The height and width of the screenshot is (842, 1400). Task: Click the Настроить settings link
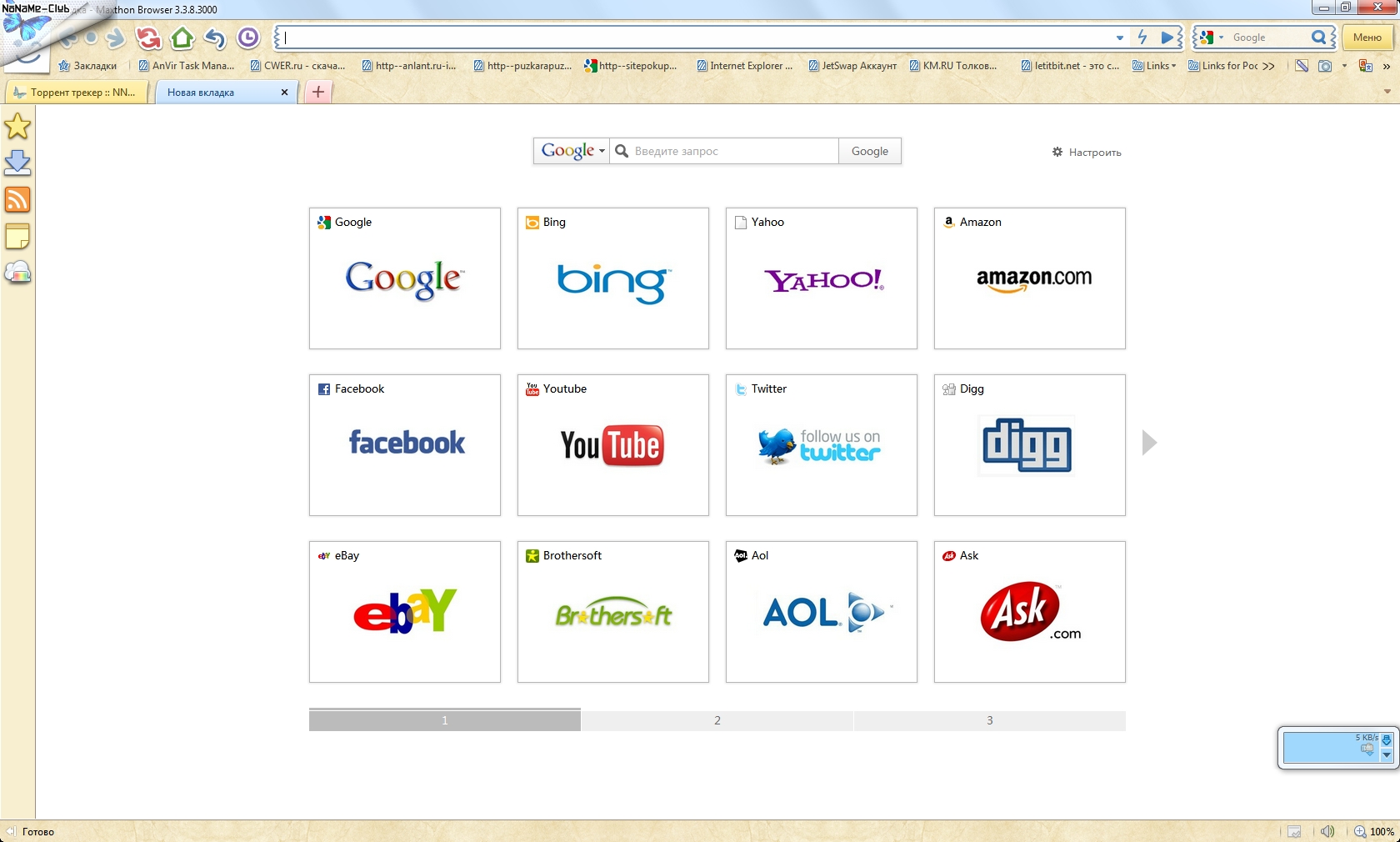pos(1087,153)
